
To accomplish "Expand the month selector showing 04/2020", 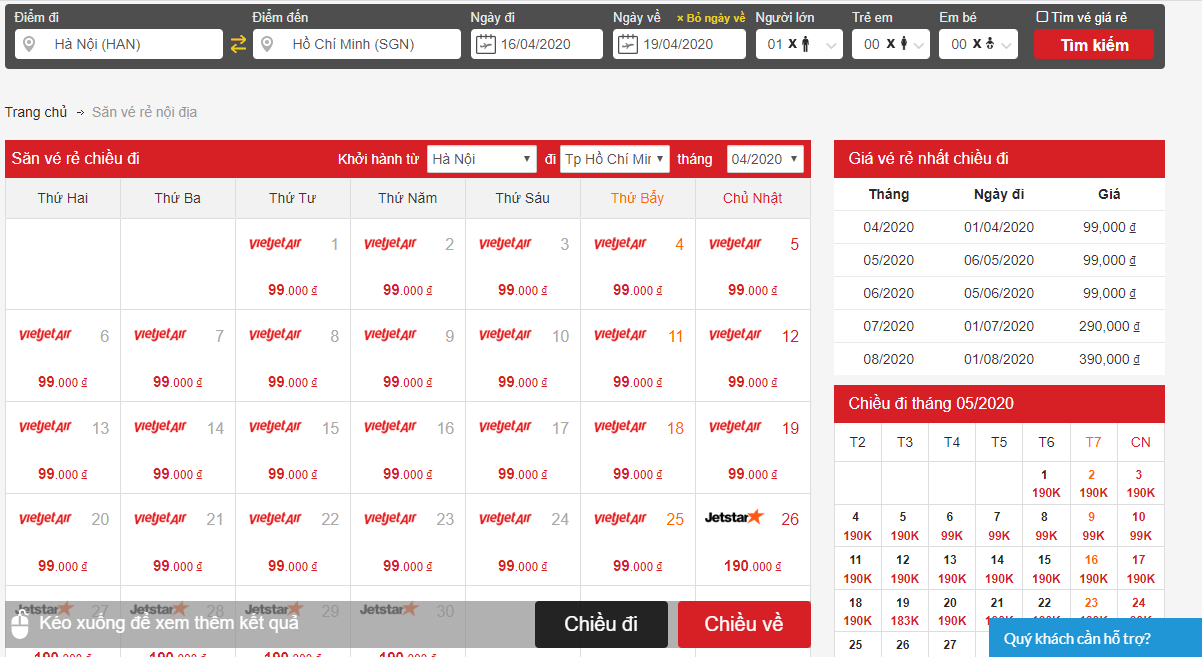I will coord(765,159).
